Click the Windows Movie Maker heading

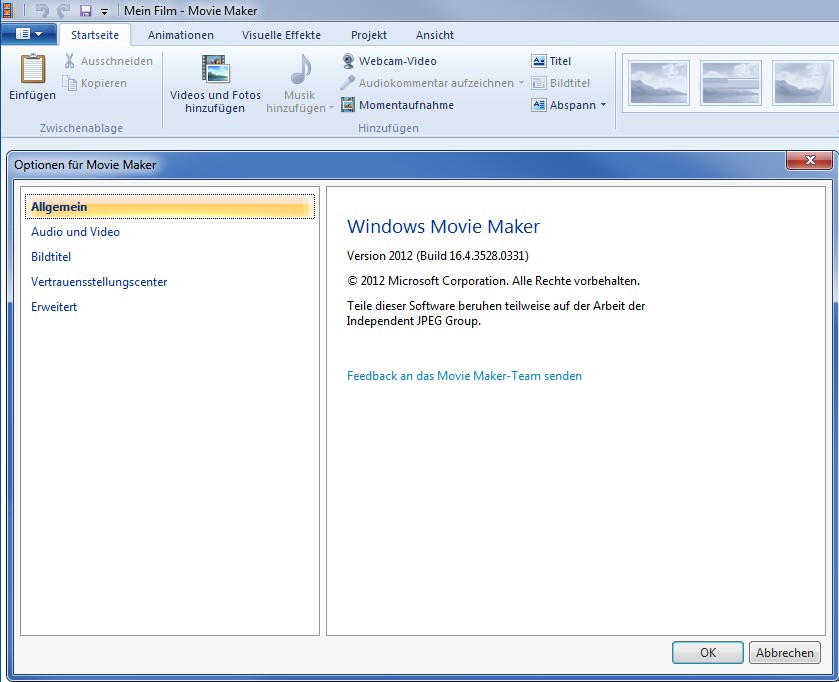coord(444,226)
